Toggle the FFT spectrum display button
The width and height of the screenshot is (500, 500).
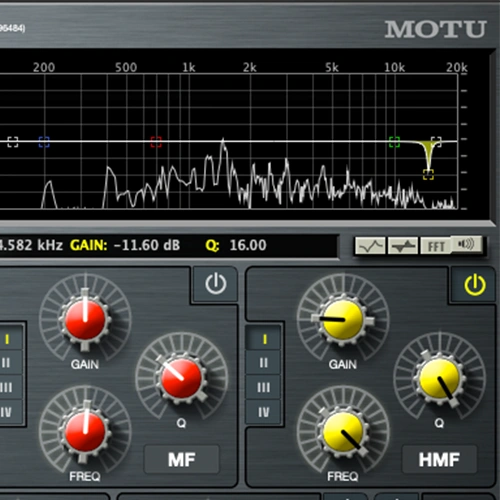[x=436, y=246]
